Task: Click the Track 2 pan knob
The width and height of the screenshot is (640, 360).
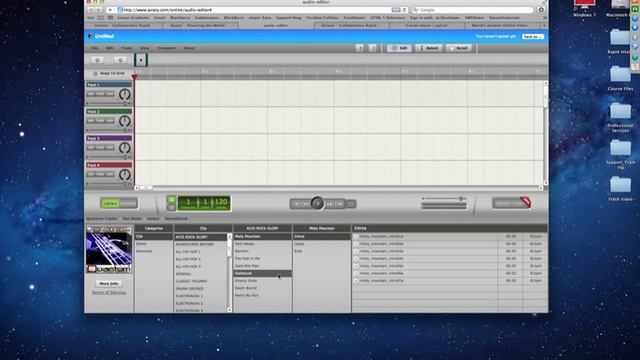Action: pyautogui.click(x=124, y=121)
